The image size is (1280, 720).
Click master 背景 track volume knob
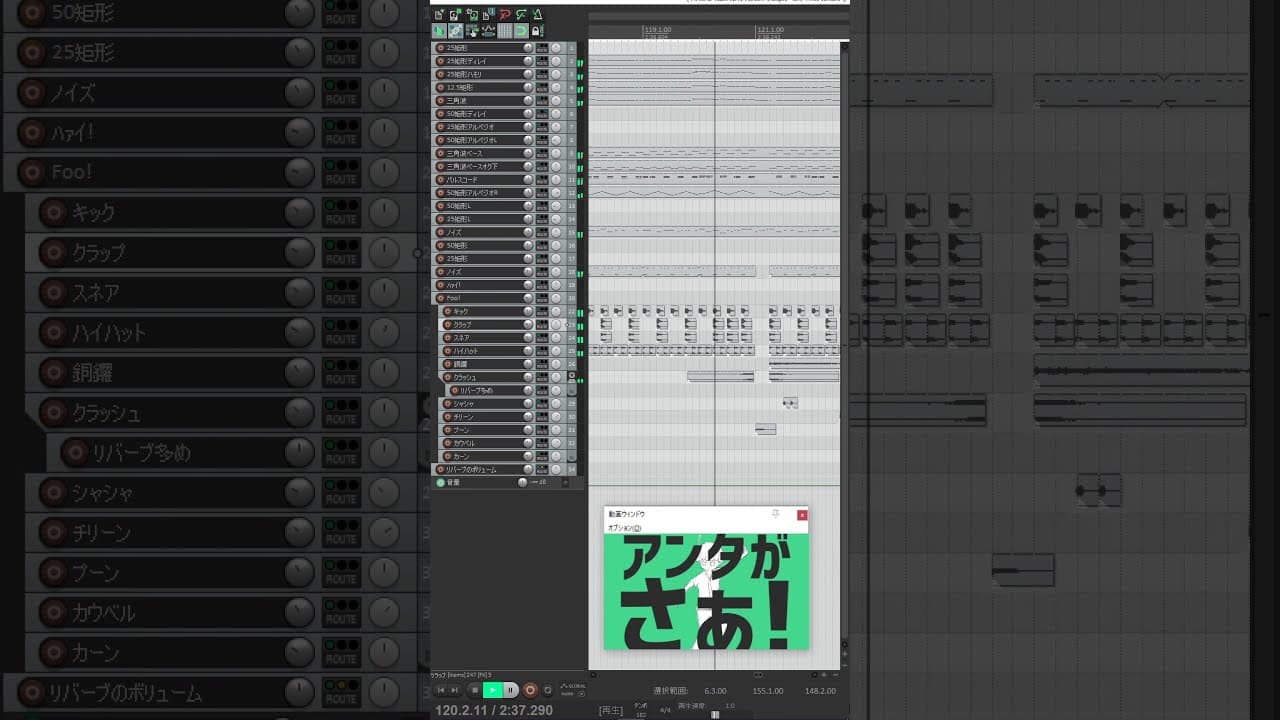(x=522, y=482)
